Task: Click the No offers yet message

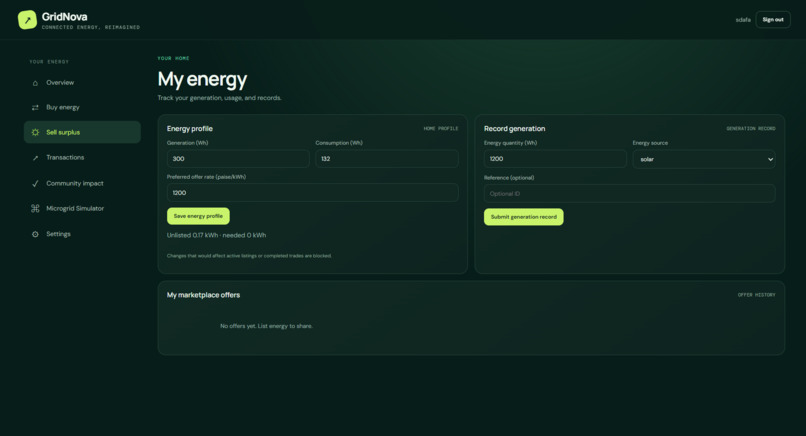Action: click(x=266, y=326)
